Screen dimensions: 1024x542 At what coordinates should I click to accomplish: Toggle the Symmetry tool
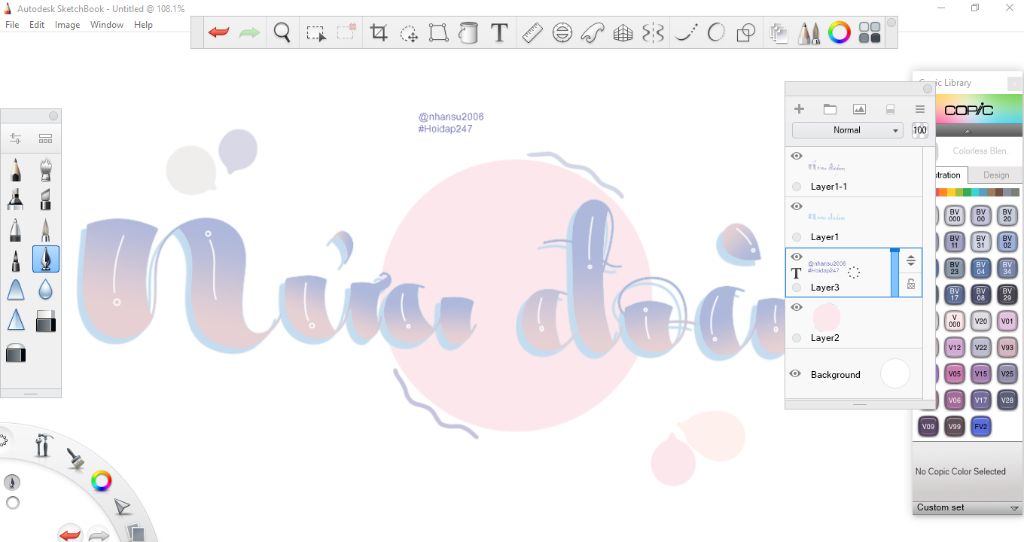pos(652,32)
